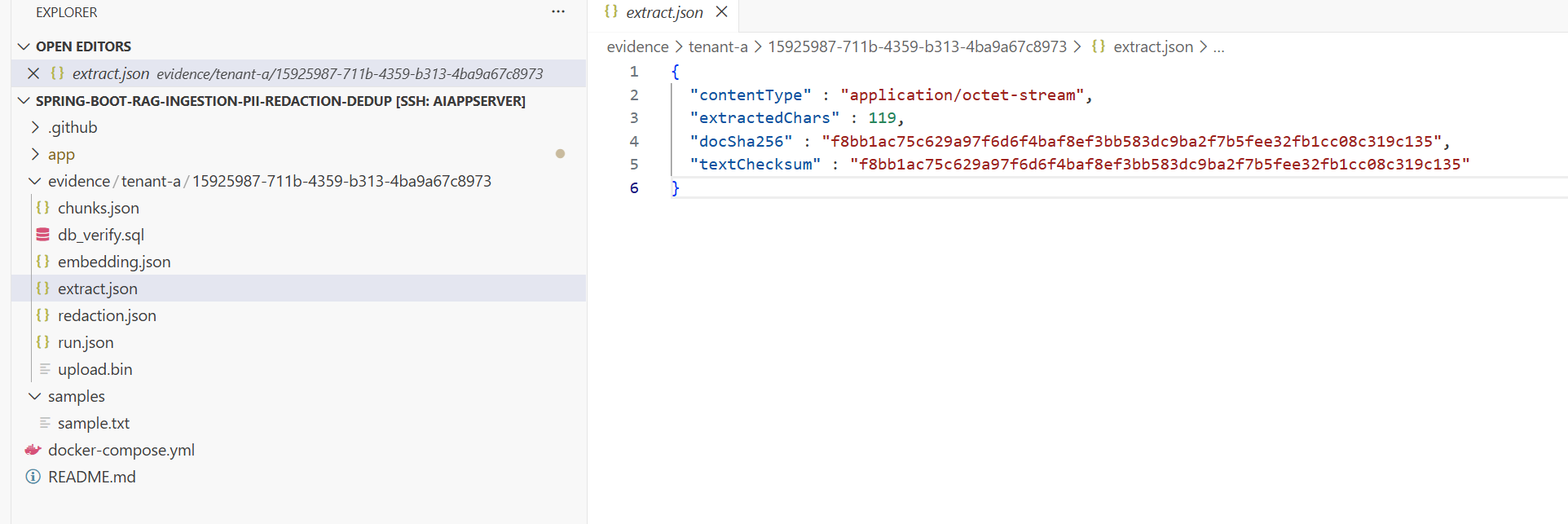The image size is (1568, 524).
Task: Open sample.txt file
Action: point(94,423)
